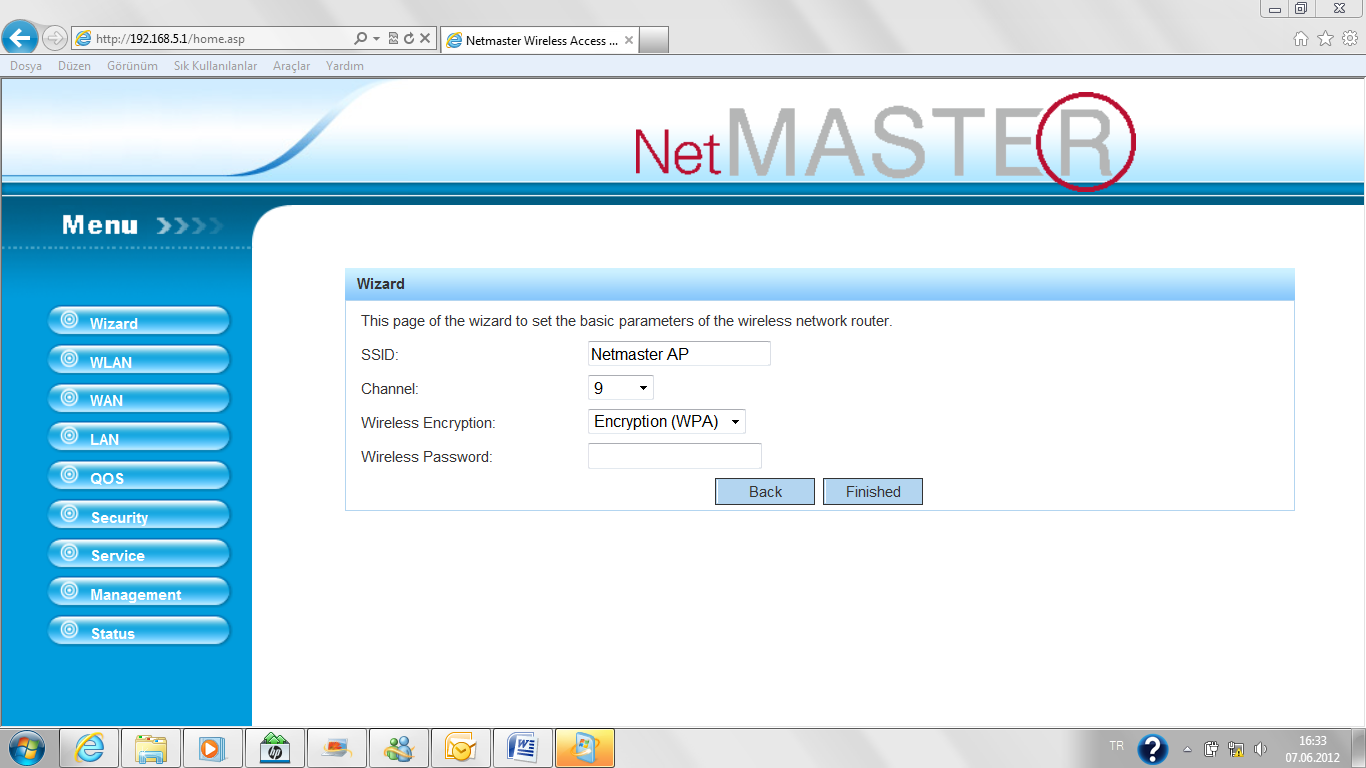Select the Netmaster Wireless Access tab
The width and height of the screenshot is (1366, 768).
click(x=539, y=40)
